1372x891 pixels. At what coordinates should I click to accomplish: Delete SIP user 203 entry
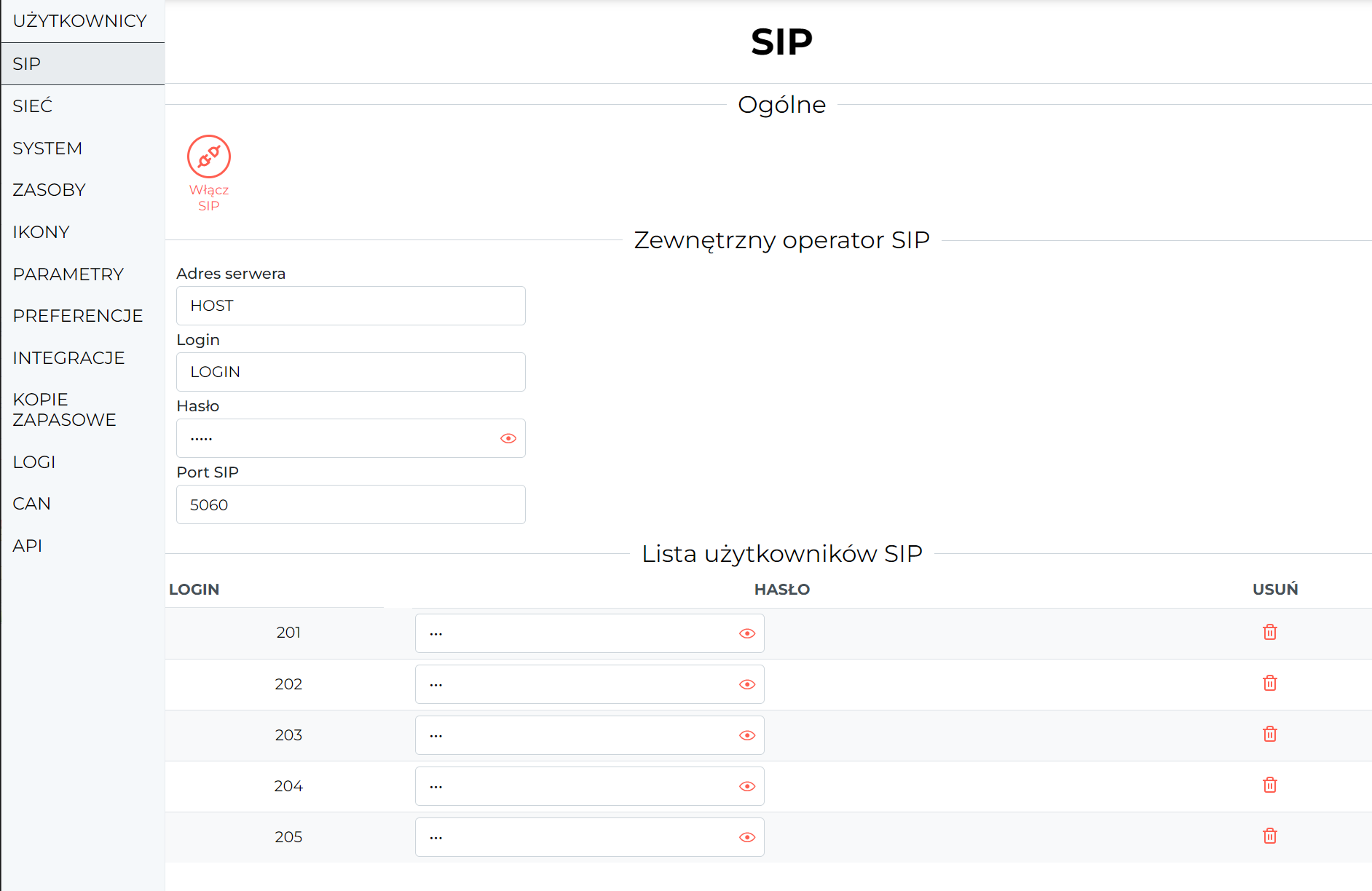[x=1270, y=734]
